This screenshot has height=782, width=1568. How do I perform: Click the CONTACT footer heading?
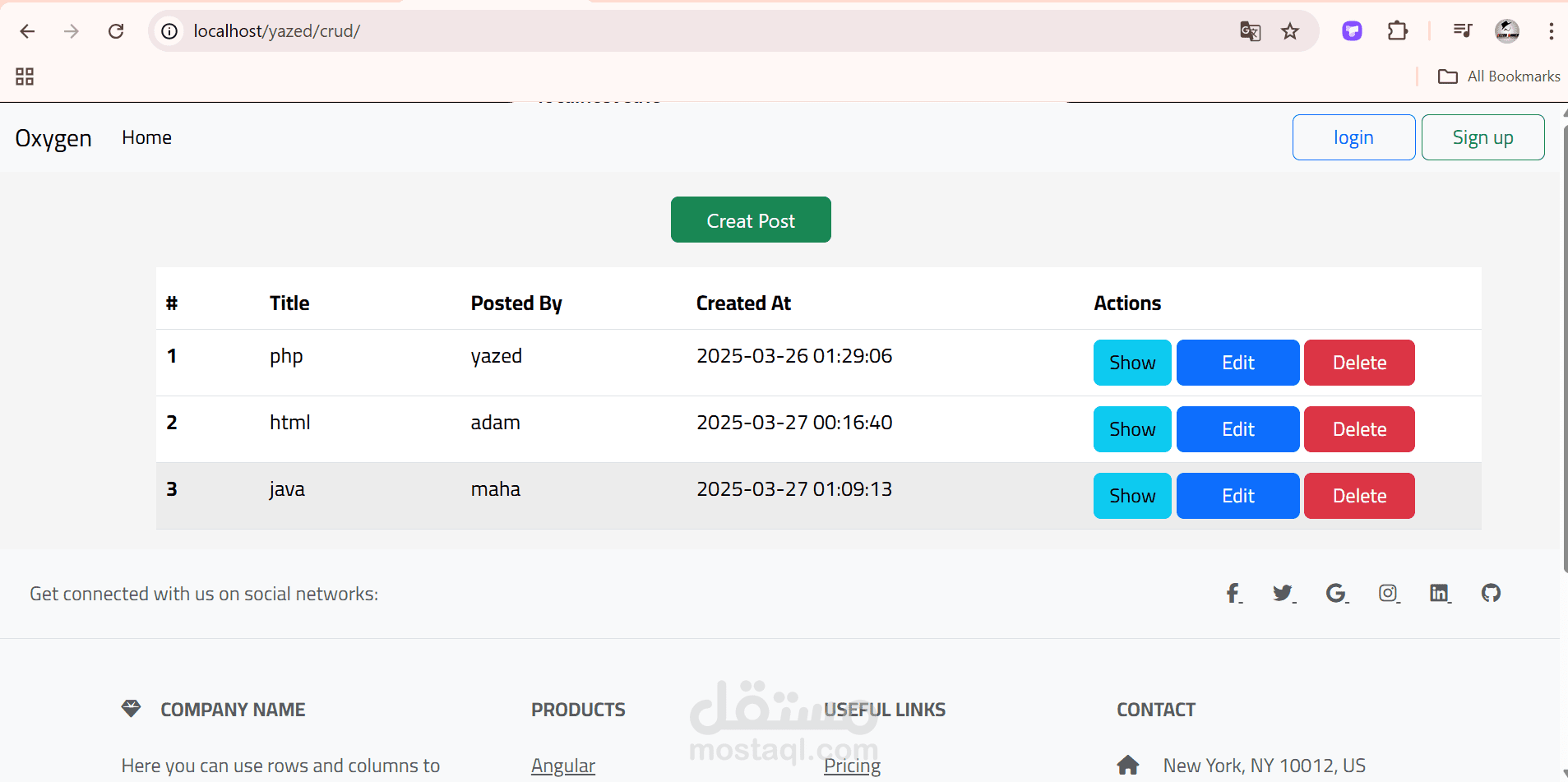click(x=1156, y=710)
